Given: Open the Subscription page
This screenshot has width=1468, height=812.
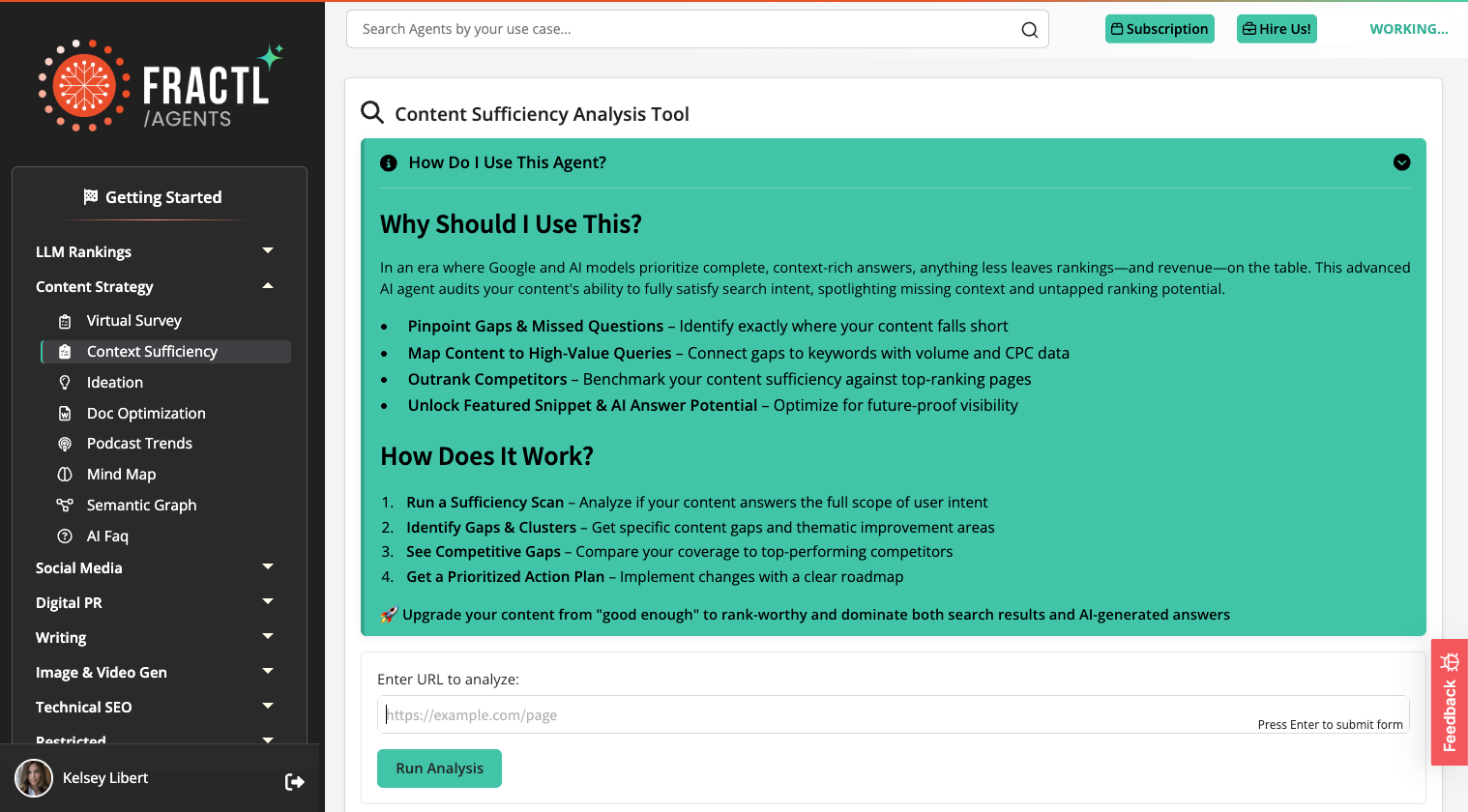Looking at the screenshot, I should pyautogui.click(x=1160, y=29).
